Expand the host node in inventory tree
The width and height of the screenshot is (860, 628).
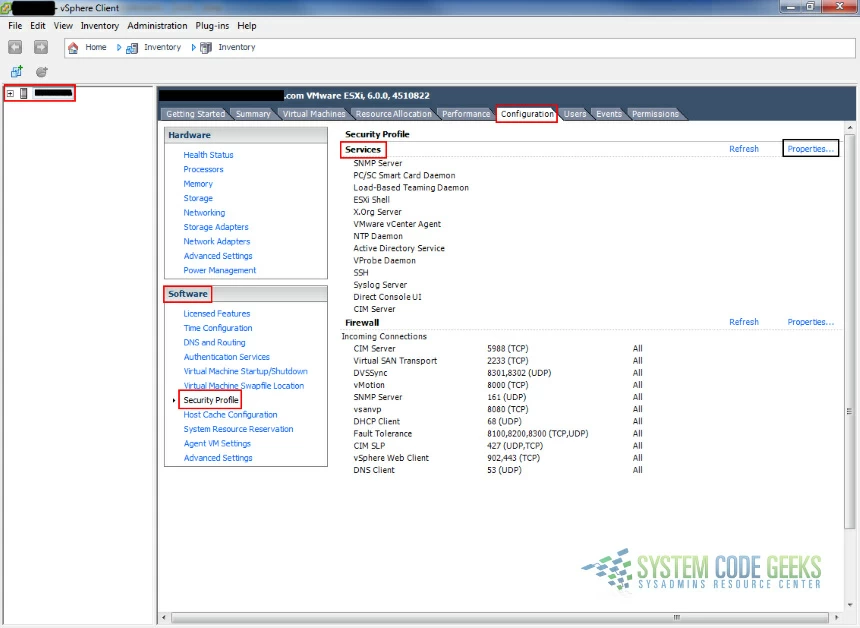point(10,93)
